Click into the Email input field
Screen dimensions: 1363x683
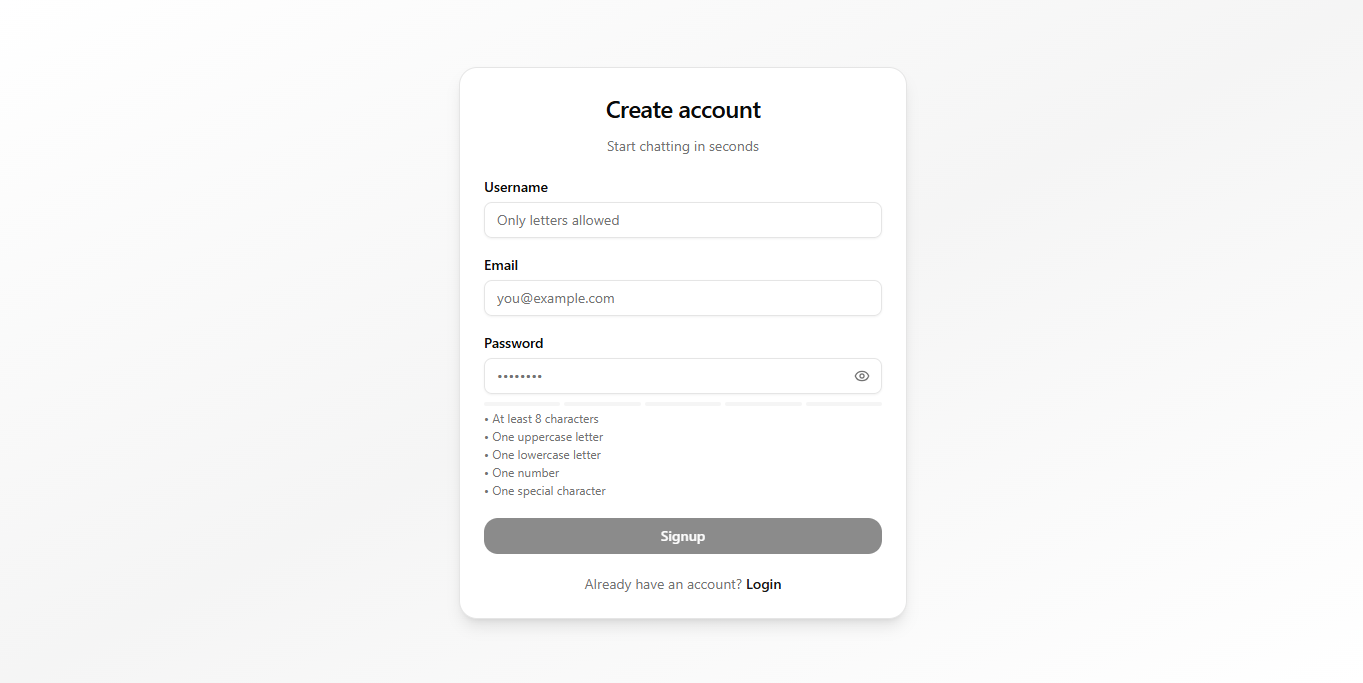coord(682,298)
